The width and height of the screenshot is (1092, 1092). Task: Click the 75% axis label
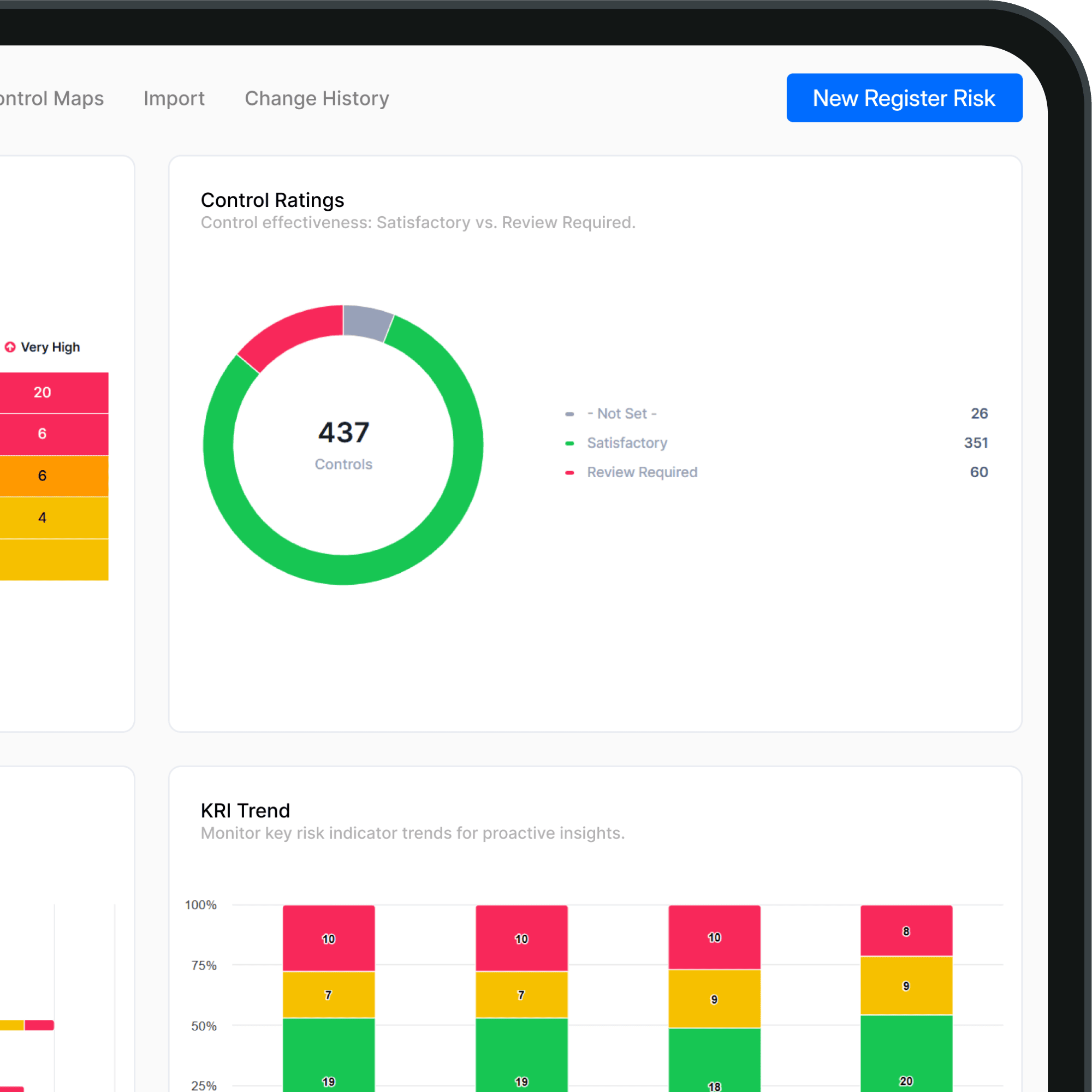click(204, 965)
